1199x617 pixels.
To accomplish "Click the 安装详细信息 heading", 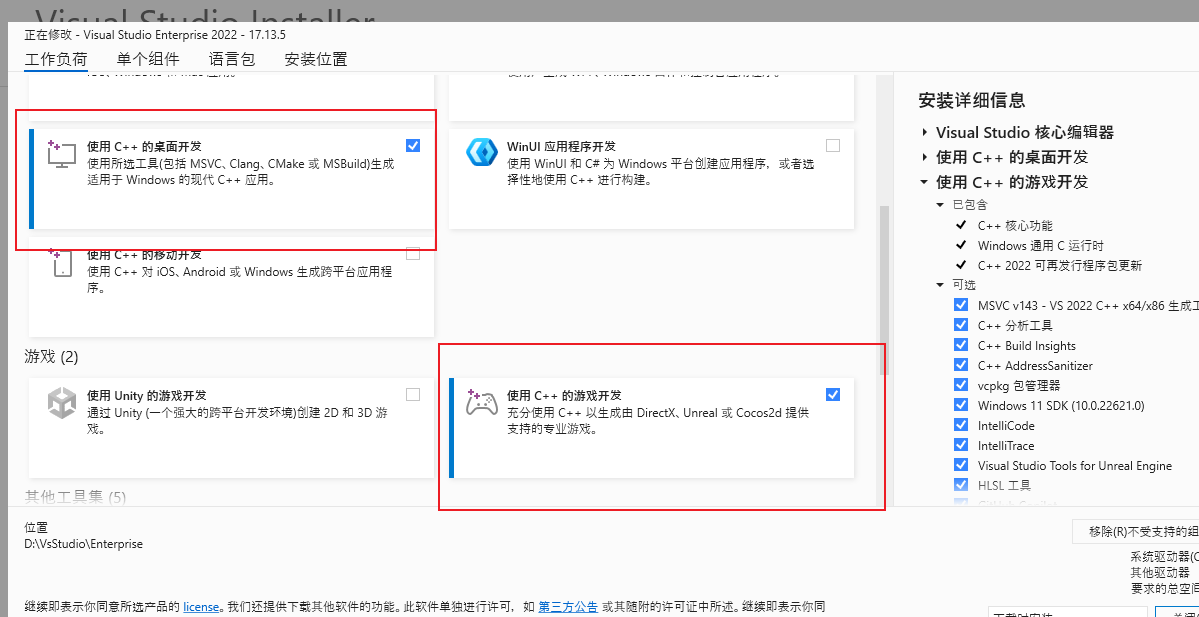I will coord(972,100).
